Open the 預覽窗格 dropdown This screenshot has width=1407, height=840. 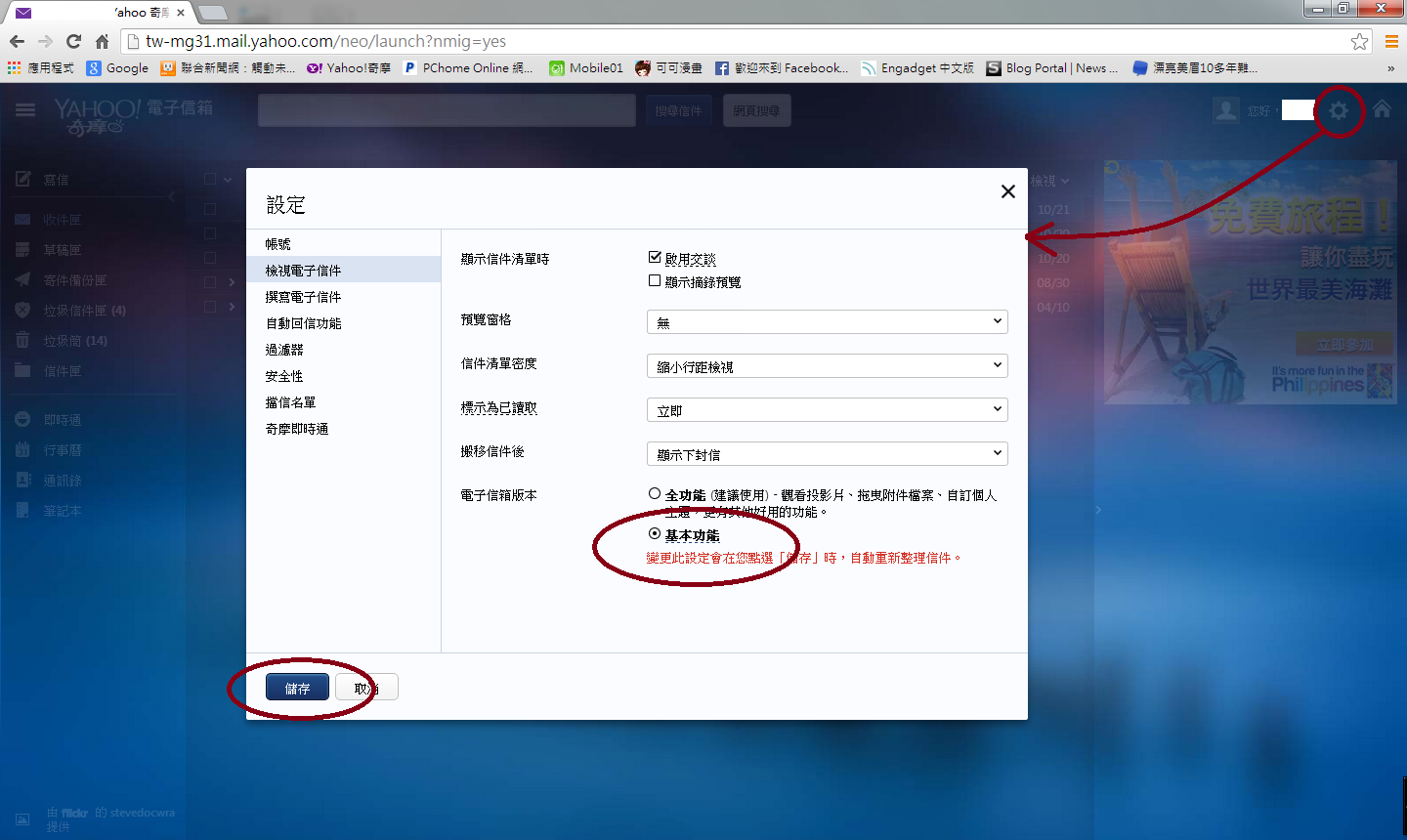[827, 321]
